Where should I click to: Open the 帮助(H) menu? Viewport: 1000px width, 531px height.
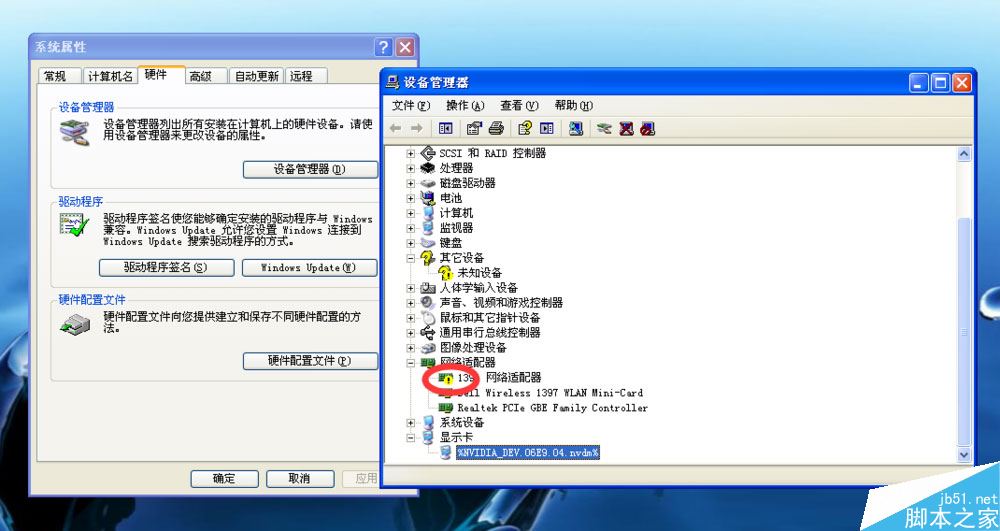pos(573,105)
